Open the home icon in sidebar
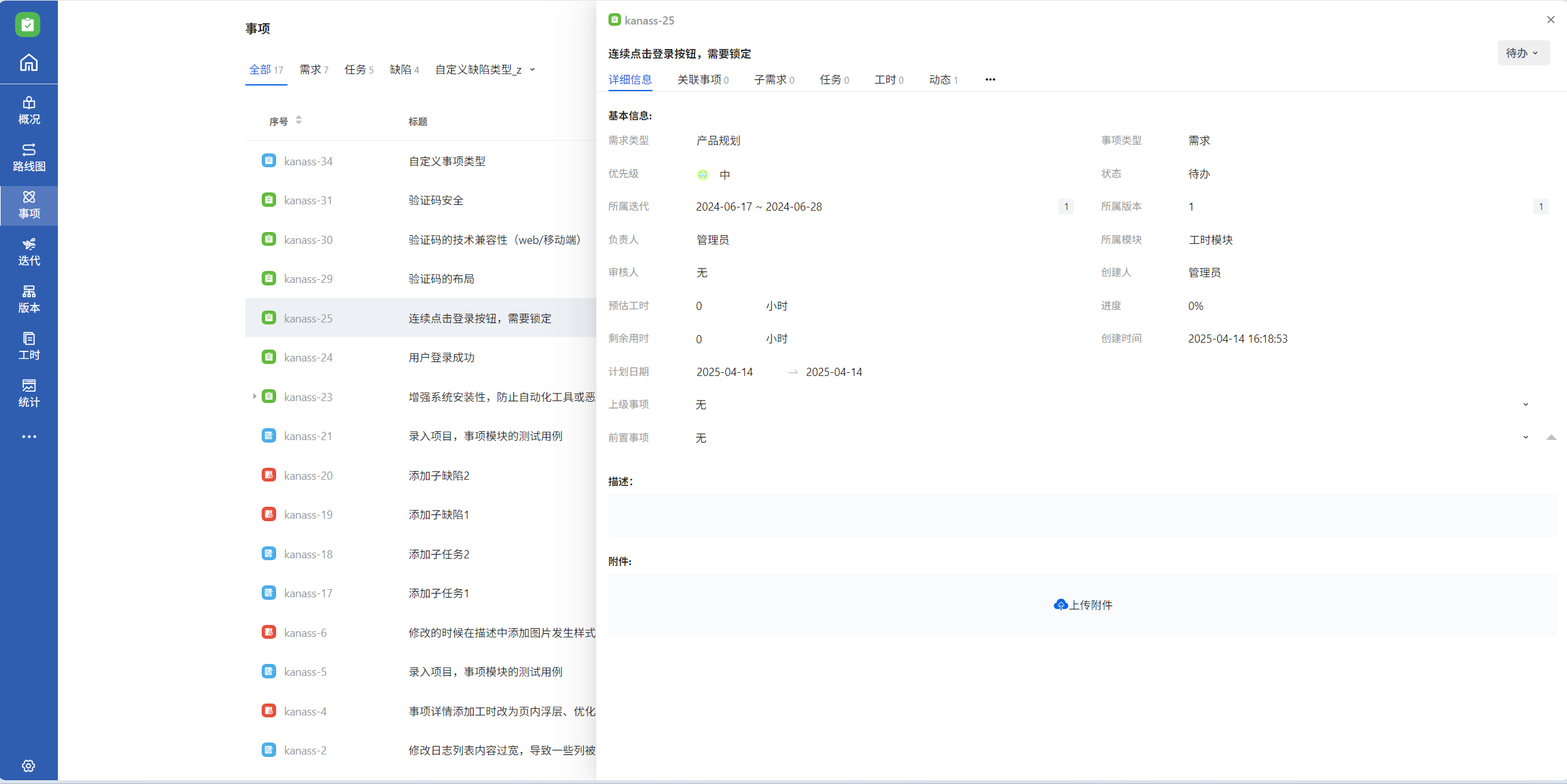This screenshot has height=784, width=1567. pyautogui.click(x=29, y=63)
